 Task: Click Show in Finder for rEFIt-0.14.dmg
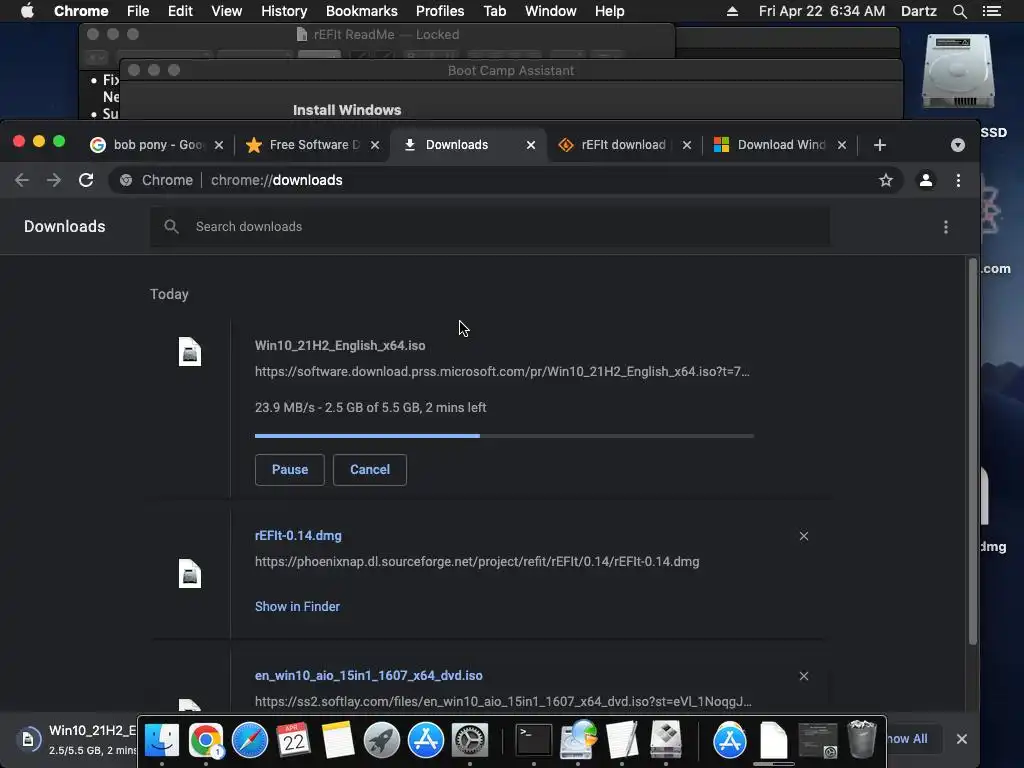[297, 607]
